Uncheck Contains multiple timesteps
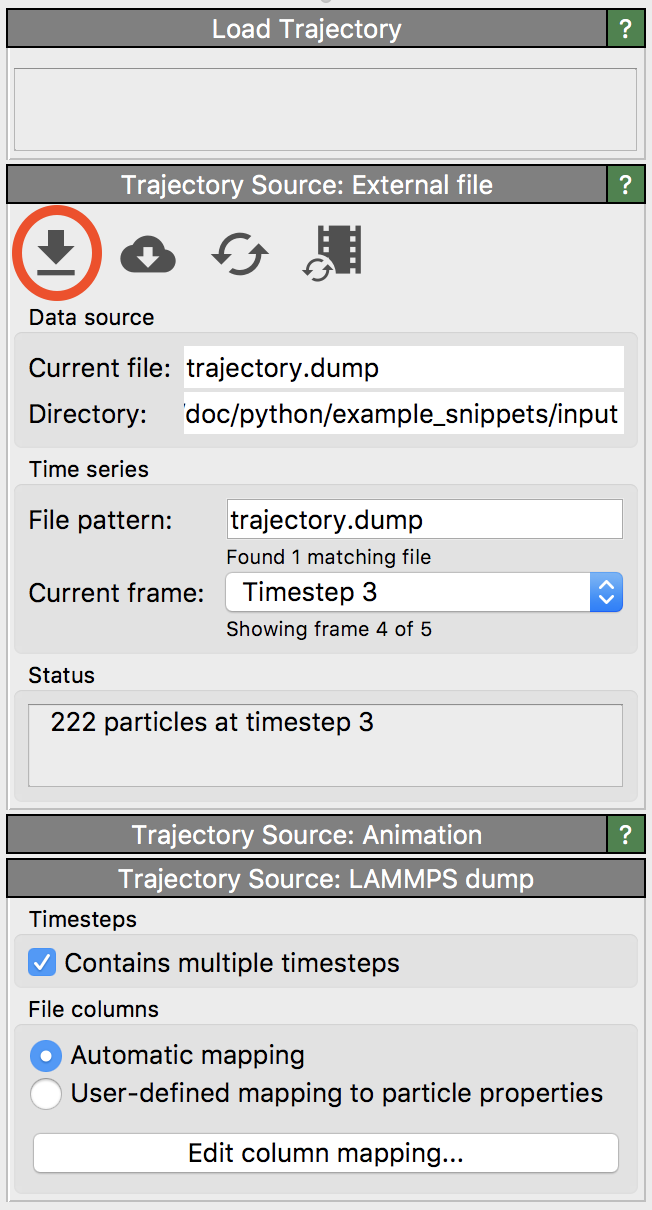The width and height of the screenshot is (652, 1210). pos(43,963)
